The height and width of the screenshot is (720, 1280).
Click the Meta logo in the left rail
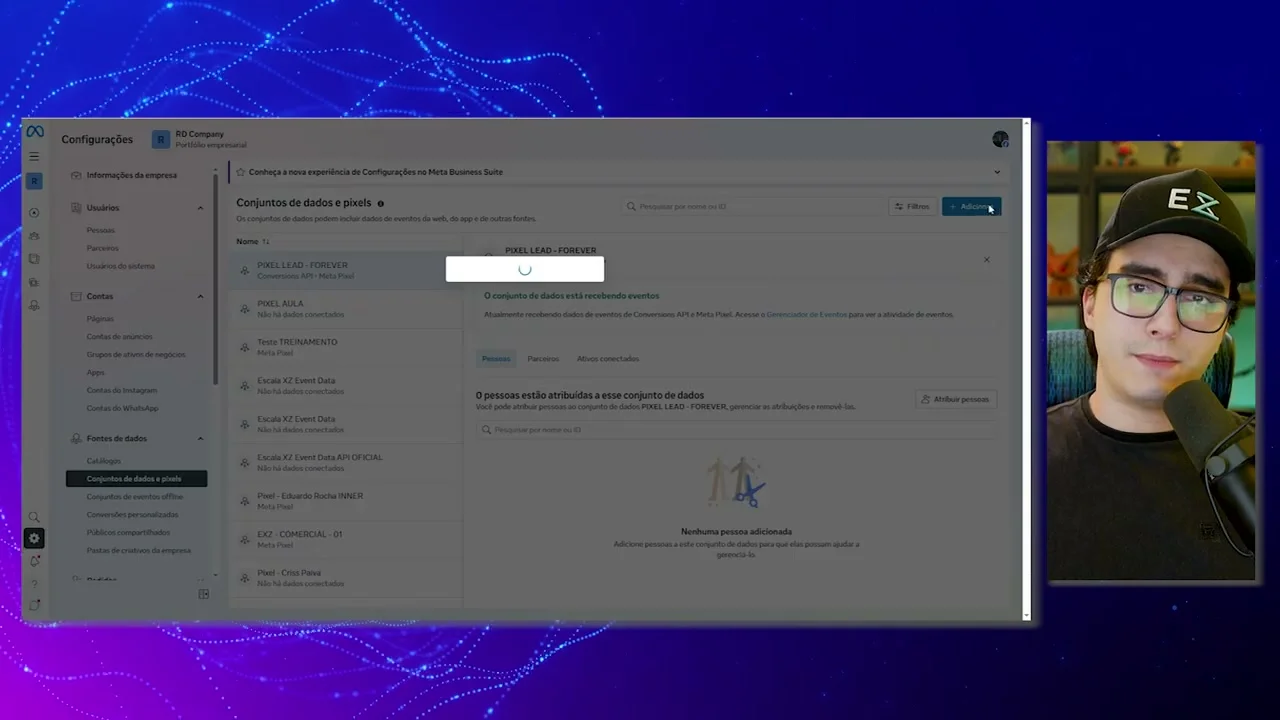coord(34,132)
